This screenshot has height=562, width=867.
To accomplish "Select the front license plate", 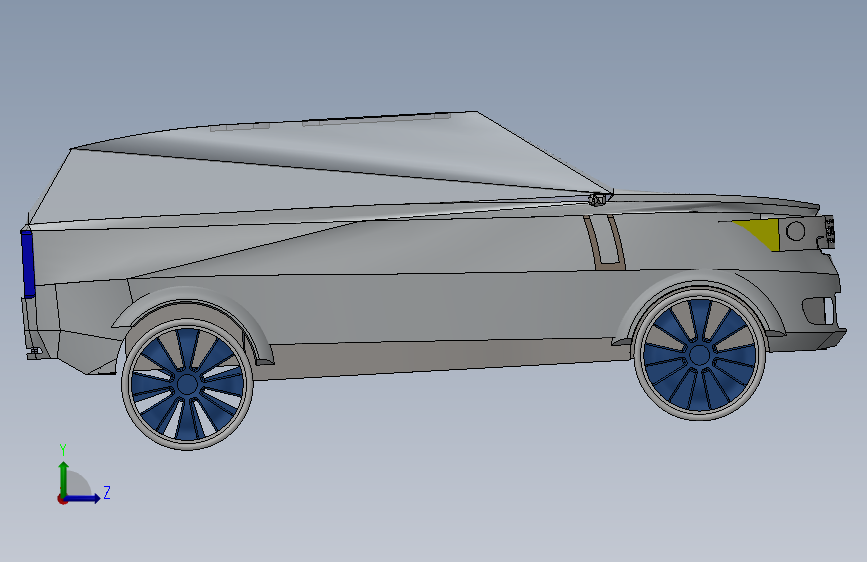I will pos(829,231).
